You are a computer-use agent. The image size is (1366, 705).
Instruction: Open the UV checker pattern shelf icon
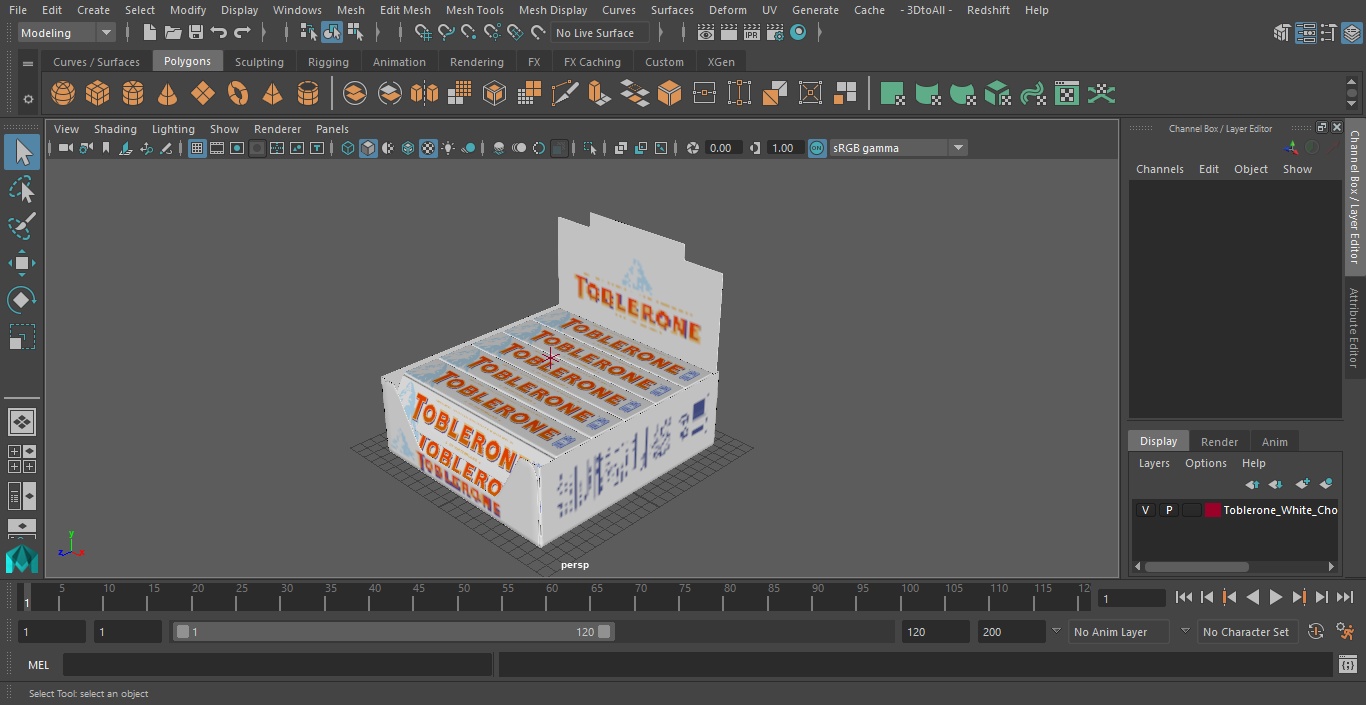pos(1067,94)
